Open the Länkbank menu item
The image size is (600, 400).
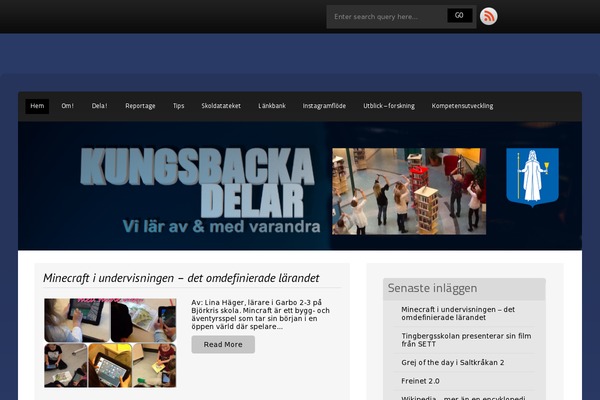[x=272, y=106]
